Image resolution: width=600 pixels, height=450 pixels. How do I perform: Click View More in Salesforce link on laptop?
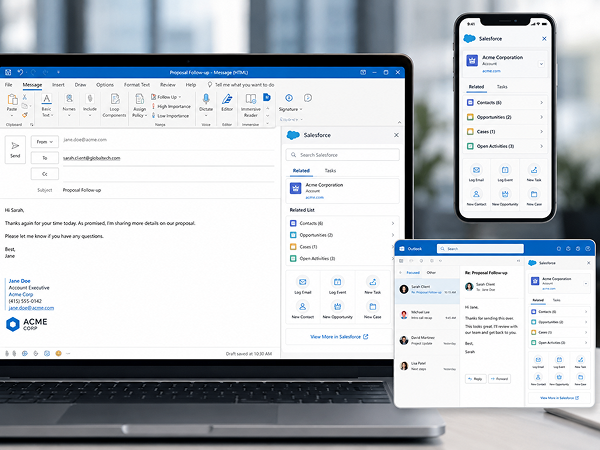click(339, 337)
